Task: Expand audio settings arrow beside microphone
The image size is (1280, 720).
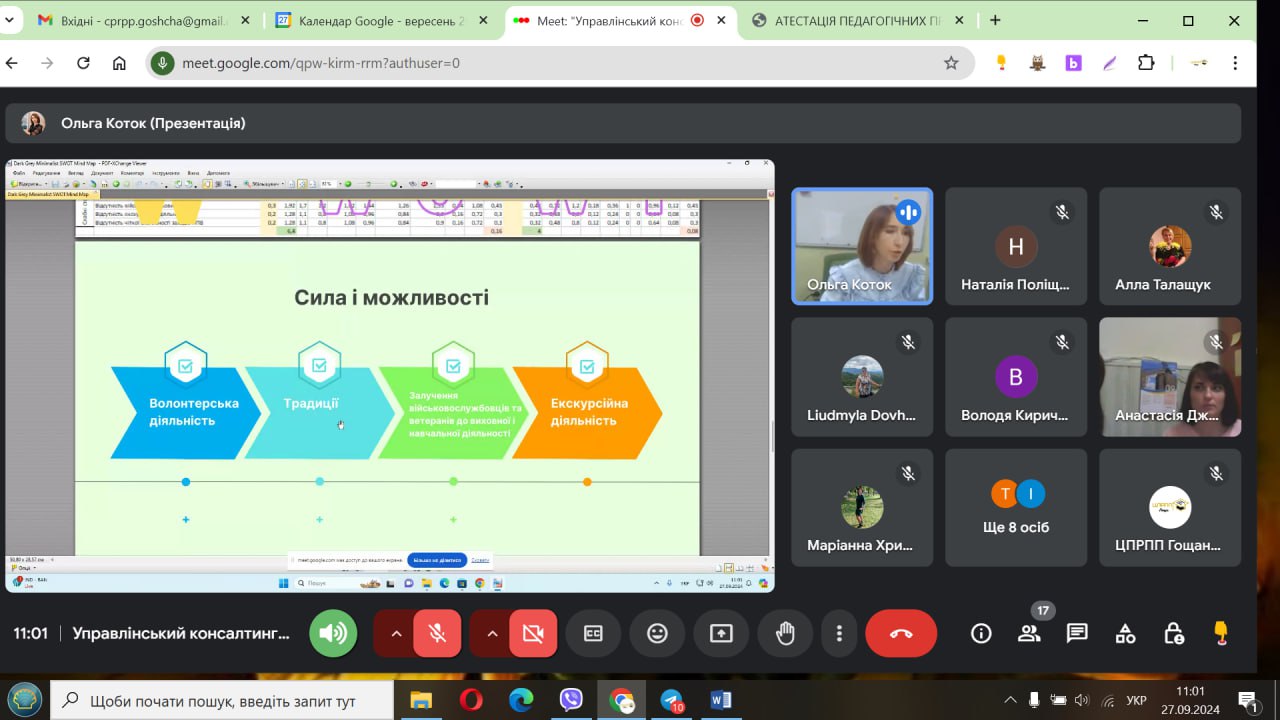Action: click(x=396, y=633)
